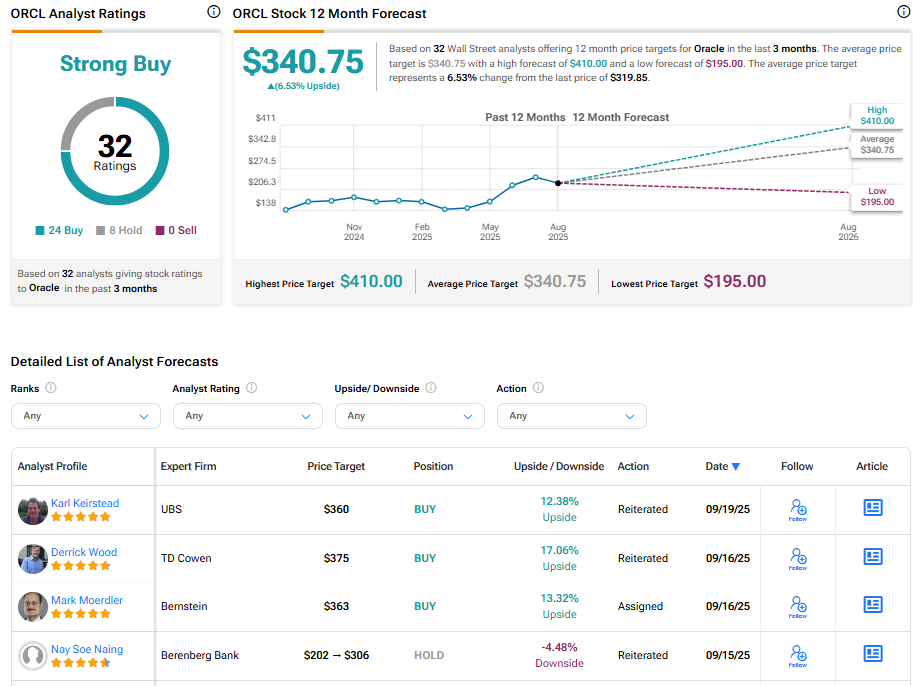Open Nay Soe Naing analyst profile link
913x686 pixels.
87,649
